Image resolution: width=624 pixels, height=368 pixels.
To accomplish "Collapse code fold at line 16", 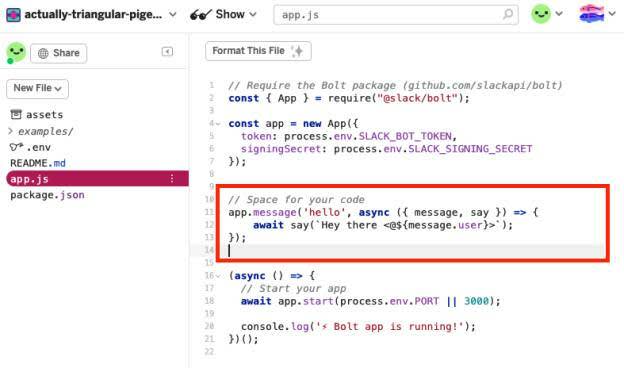I will click(x=218, y=276).
